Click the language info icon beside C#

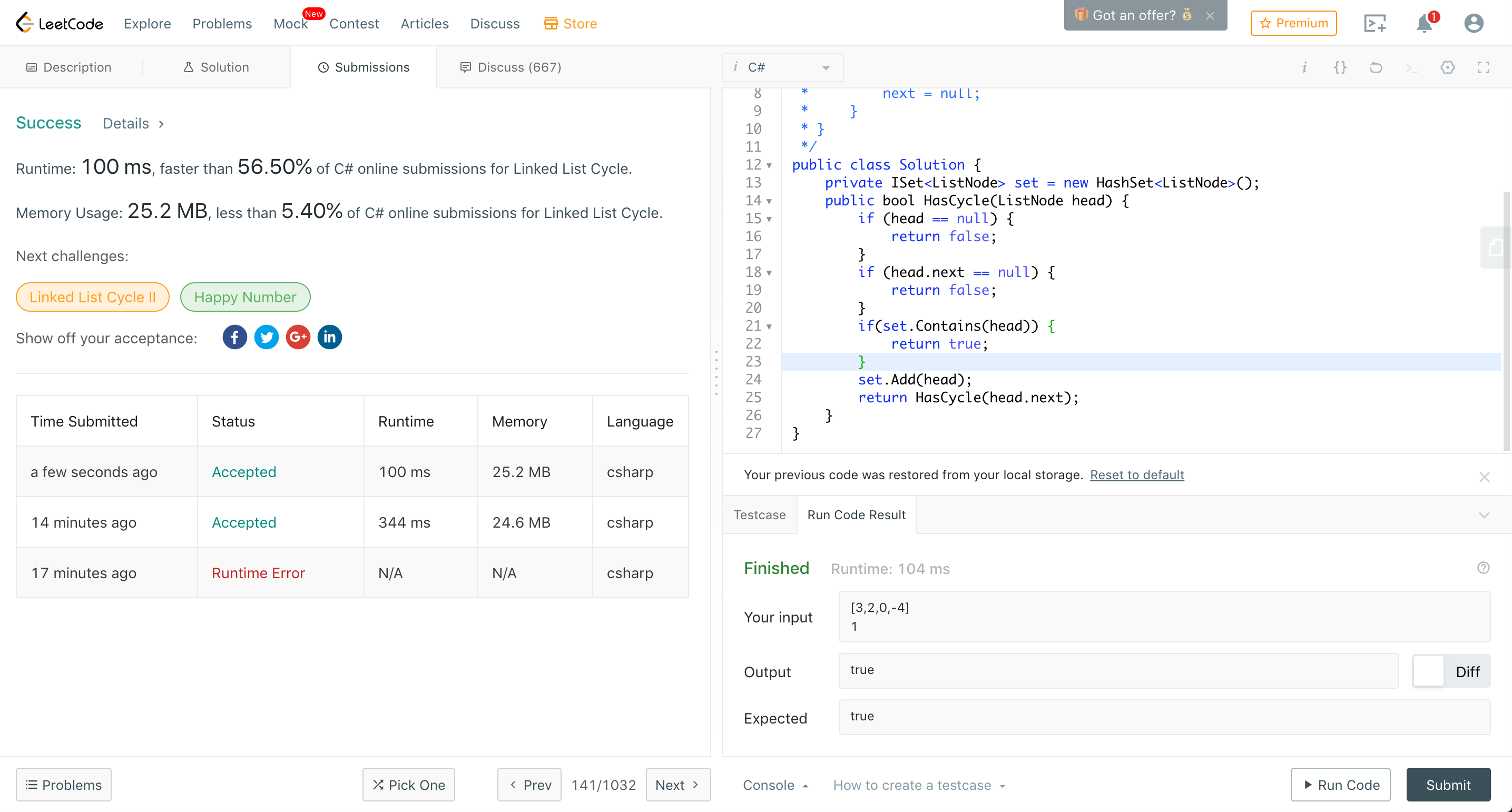pos(735,67)
